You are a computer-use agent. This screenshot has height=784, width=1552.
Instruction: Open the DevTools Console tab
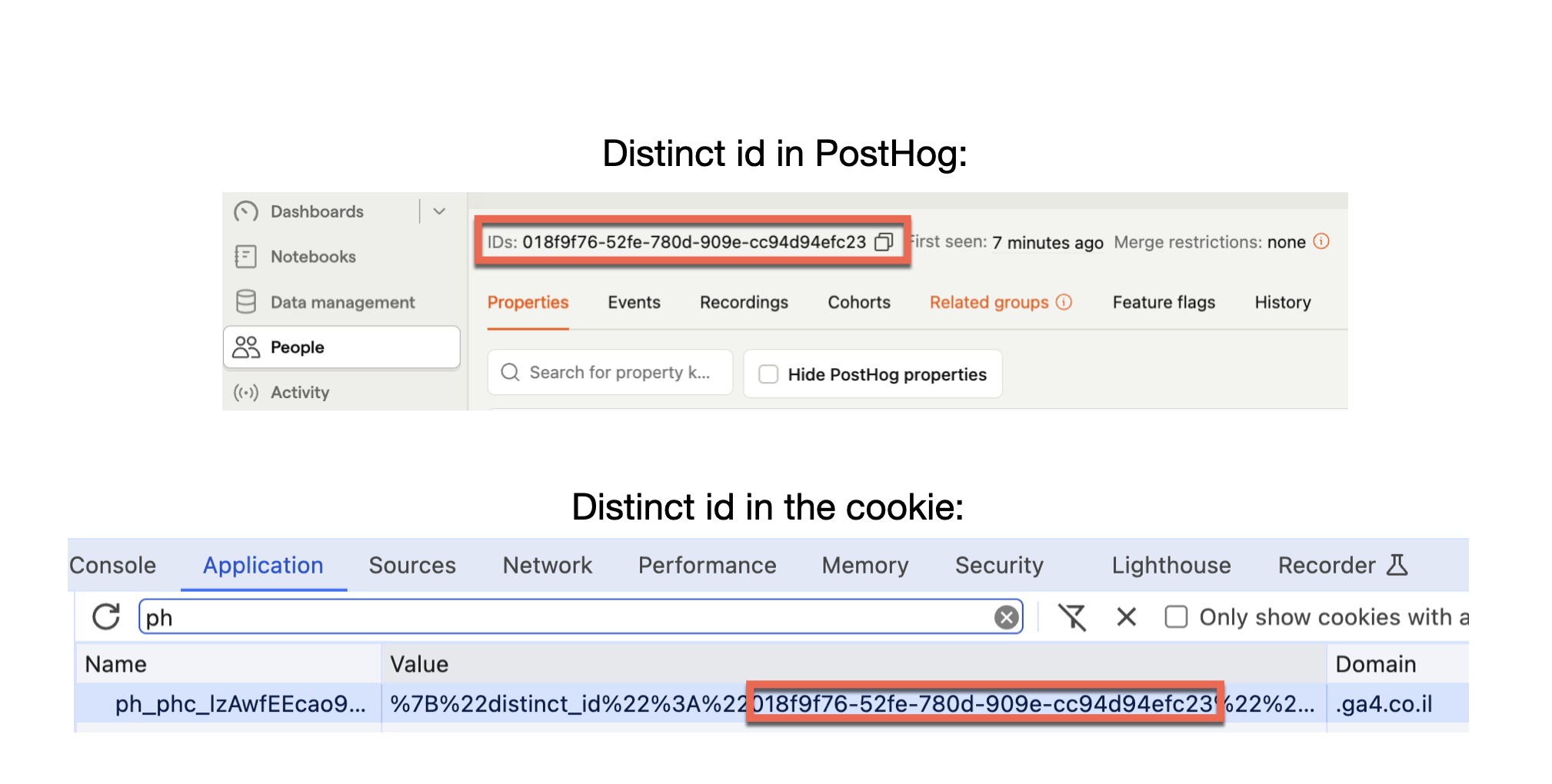[x=112, y=566]
